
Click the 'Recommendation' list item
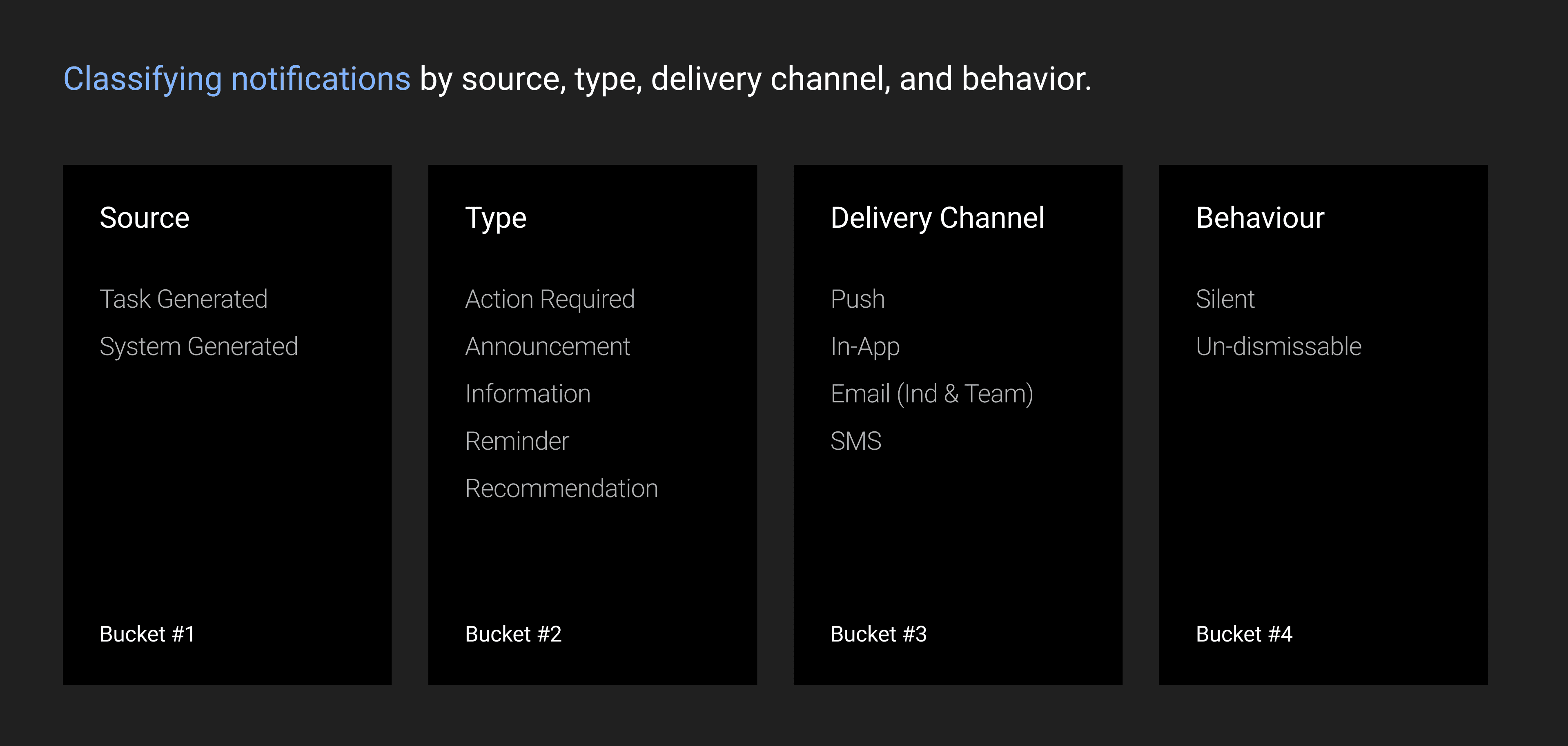561,488
